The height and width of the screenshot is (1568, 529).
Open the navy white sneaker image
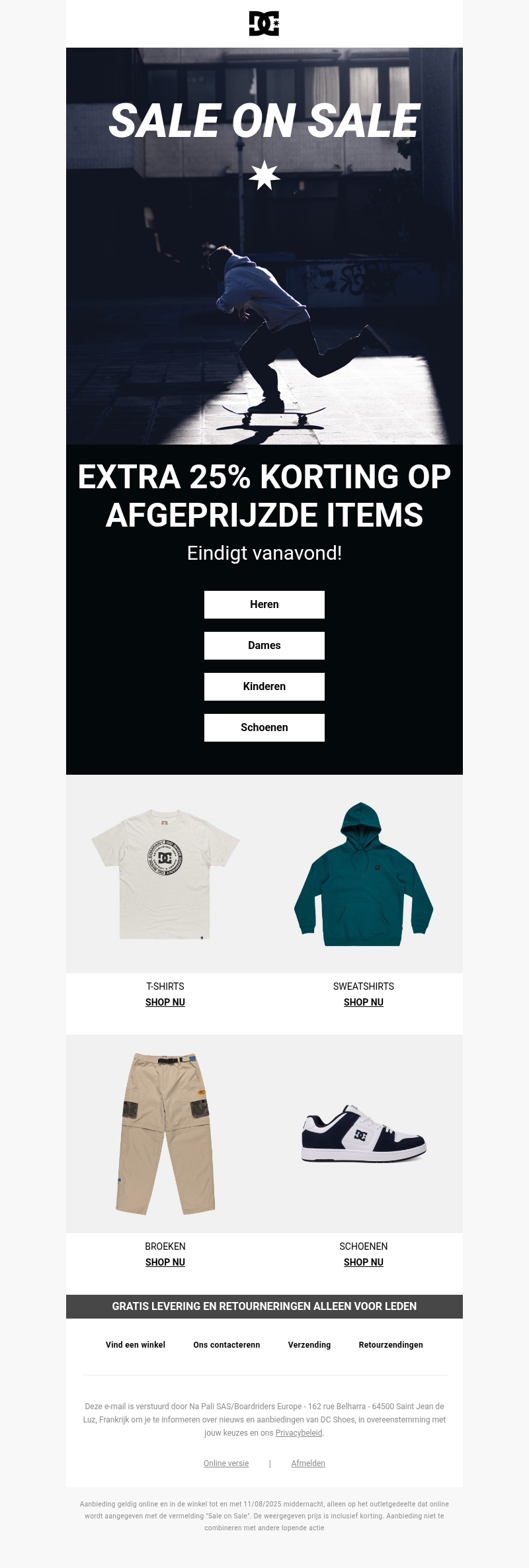point(364,1134)
